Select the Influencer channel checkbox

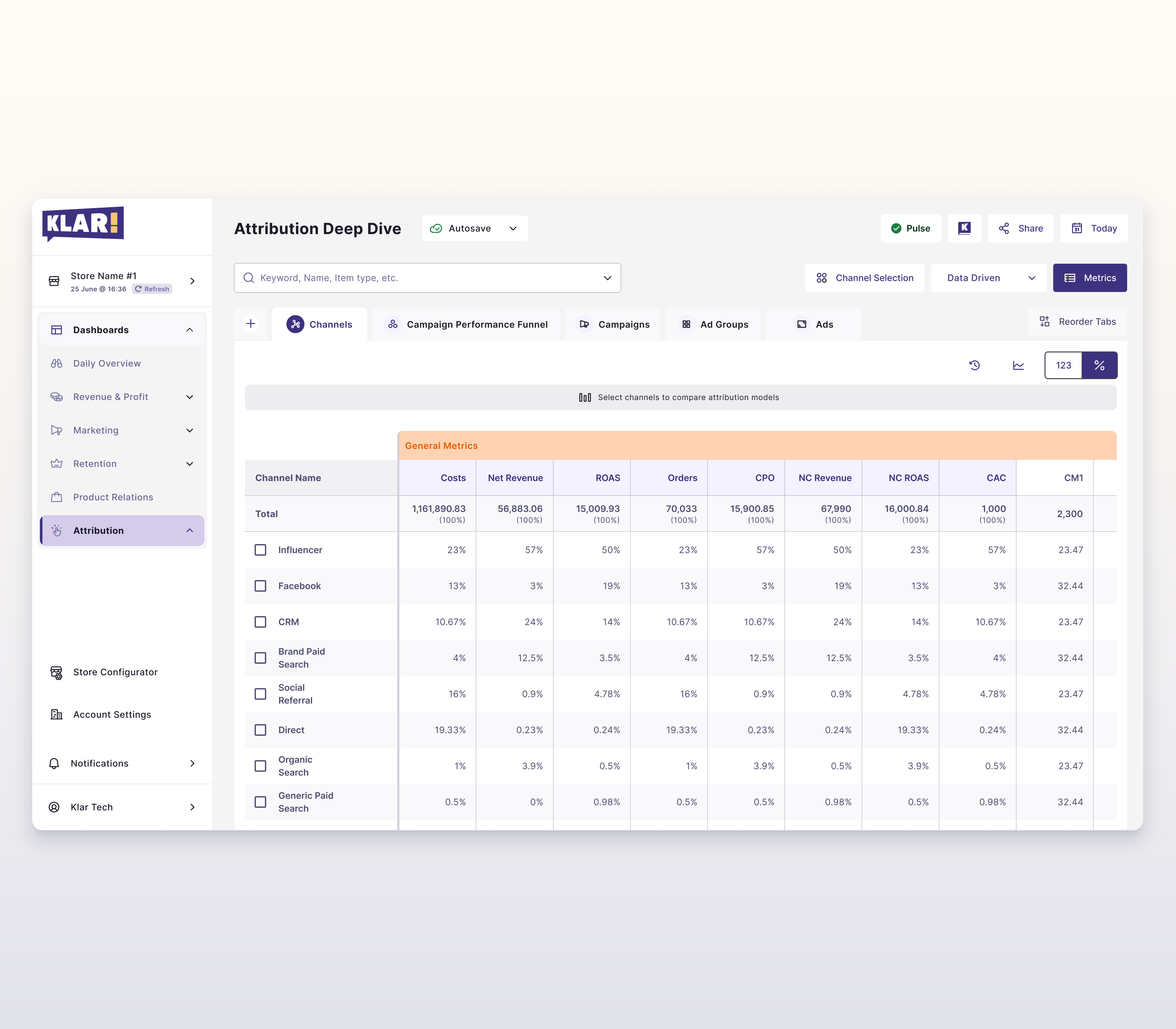pos(261,550)
